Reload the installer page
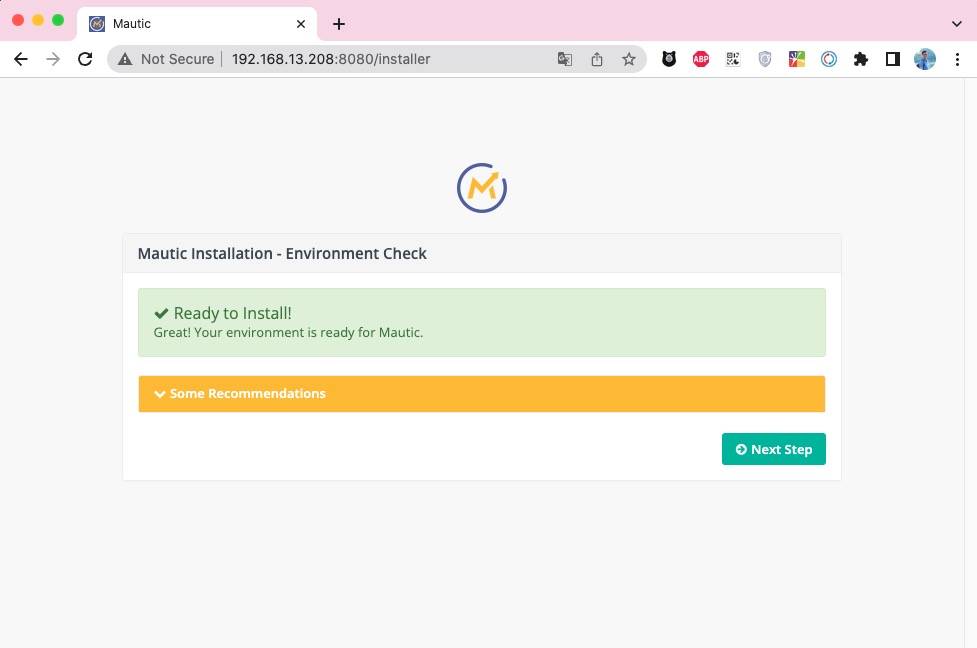This screenshot has height=648, width=977. (x=85, y=59)
